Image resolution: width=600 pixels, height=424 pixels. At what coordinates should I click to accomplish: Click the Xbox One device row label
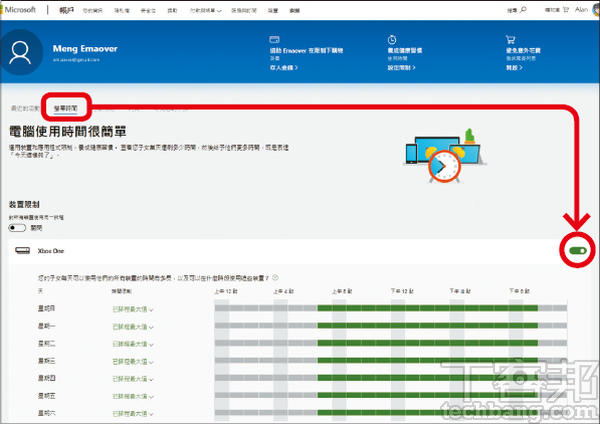tap(51, 251)
